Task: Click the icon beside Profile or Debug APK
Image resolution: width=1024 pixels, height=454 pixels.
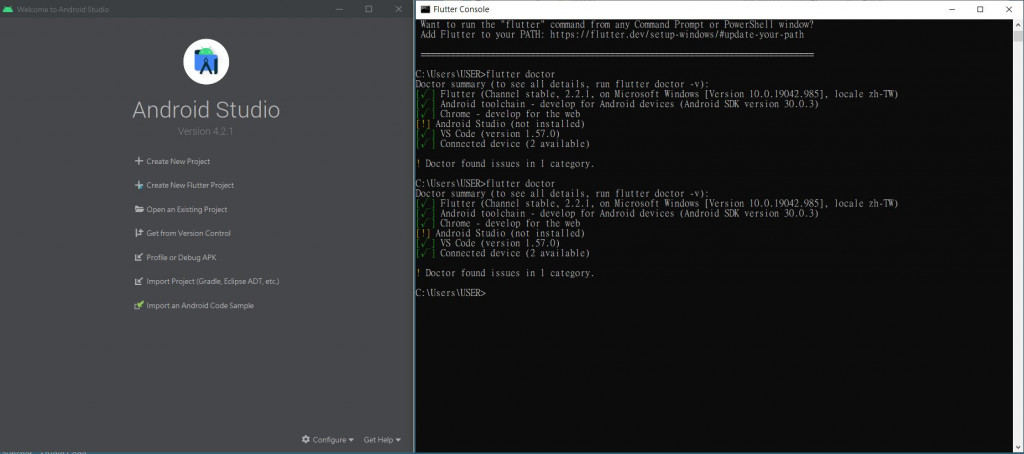Action: pyautogui.click(x=138, y=257)
